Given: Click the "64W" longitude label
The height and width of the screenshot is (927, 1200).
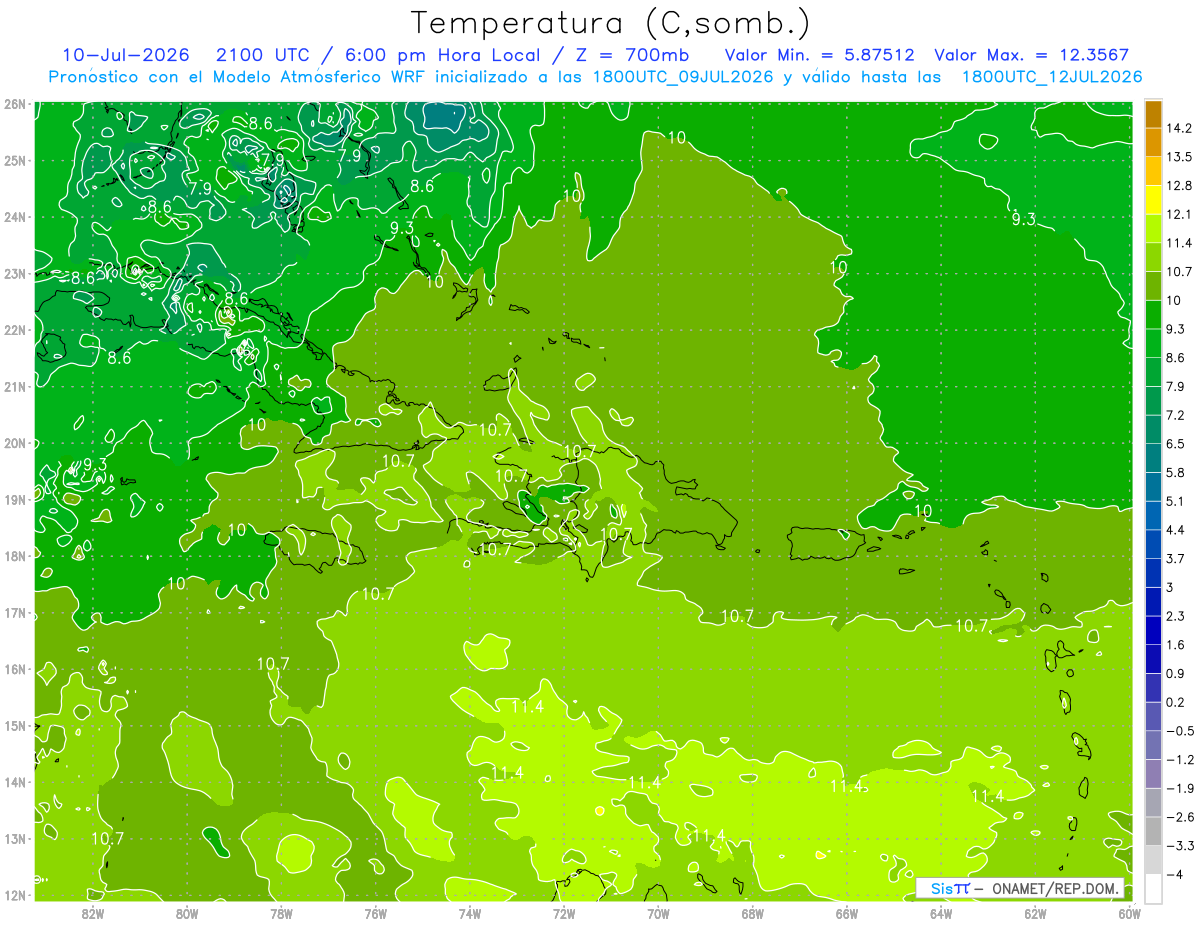Looking at the screenshot, I should (941, 913).
